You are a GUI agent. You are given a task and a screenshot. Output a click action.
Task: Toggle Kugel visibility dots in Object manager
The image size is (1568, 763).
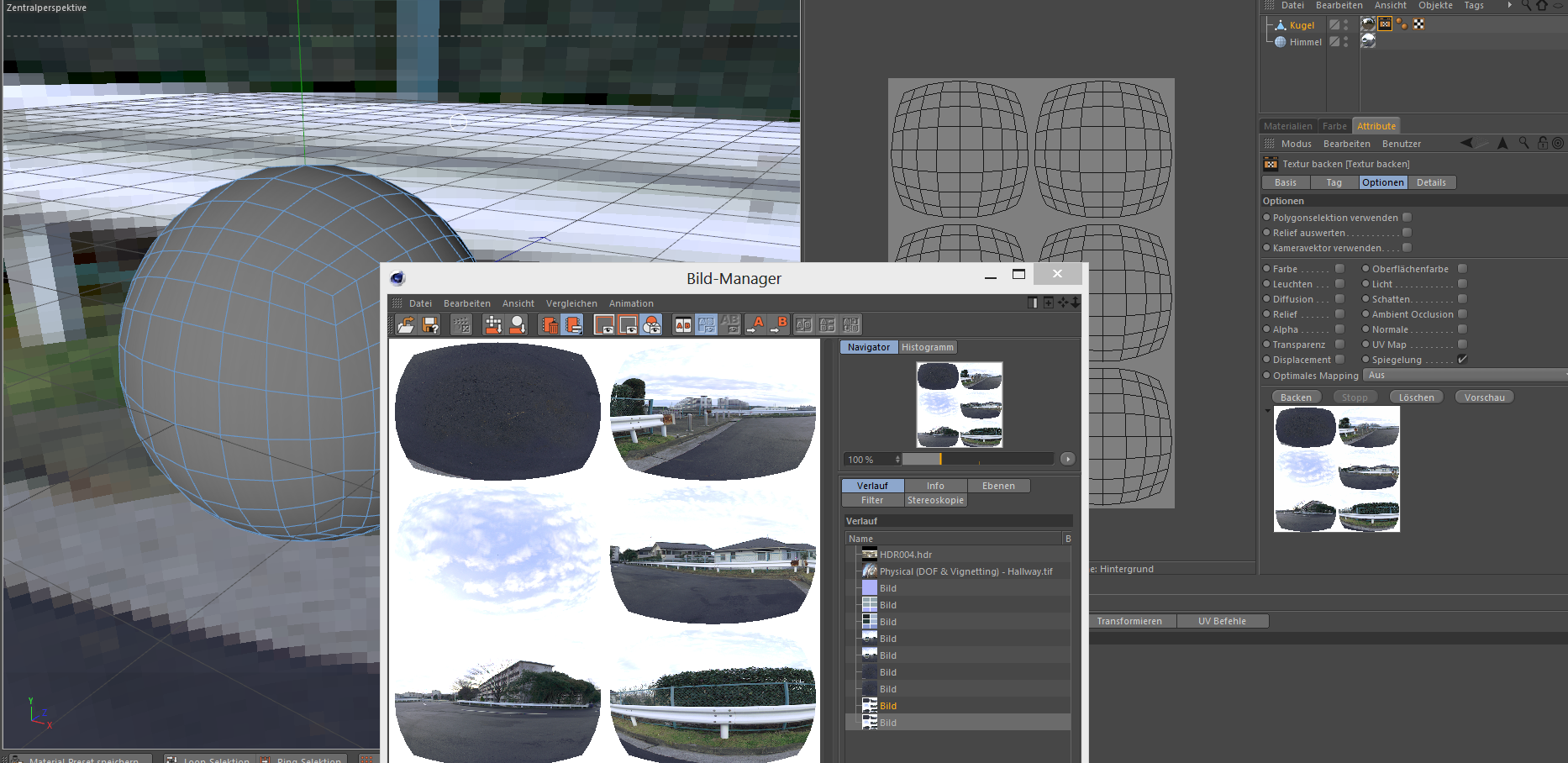coord(1345,25)
